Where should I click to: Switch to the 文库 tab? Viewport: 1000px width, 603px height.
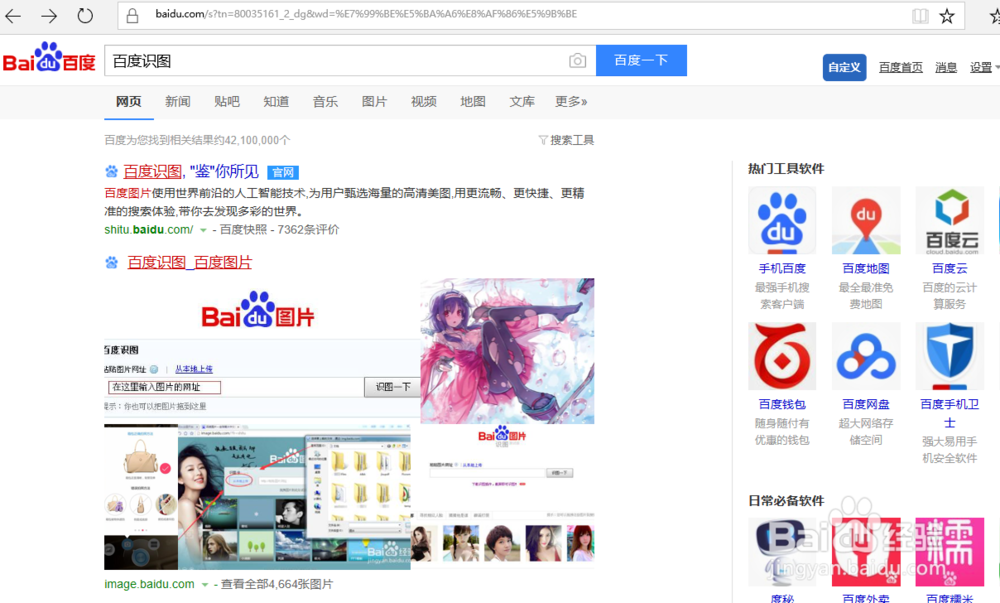coord(522,102)
